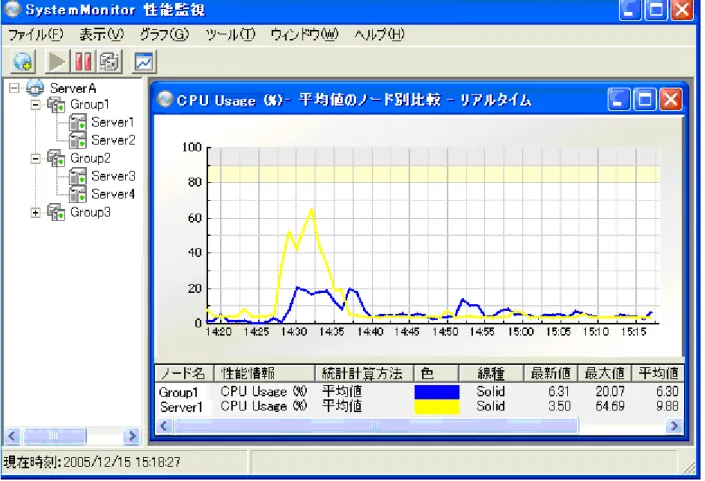Click the legend table left scroll arrow
705x481 pixels.
(164, 426)
